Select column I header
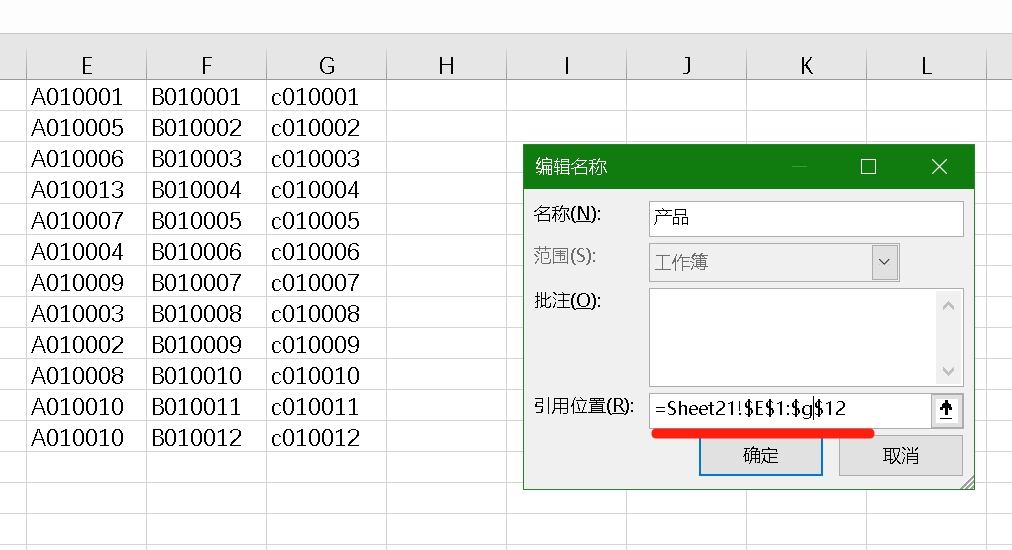 tap(567, 65)
